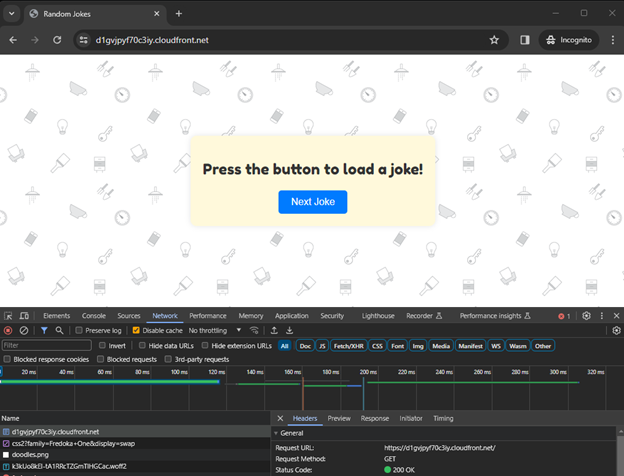Open DevTools settings gear
The width and height of the screenshot is (624, 476).
click(587, 315)
